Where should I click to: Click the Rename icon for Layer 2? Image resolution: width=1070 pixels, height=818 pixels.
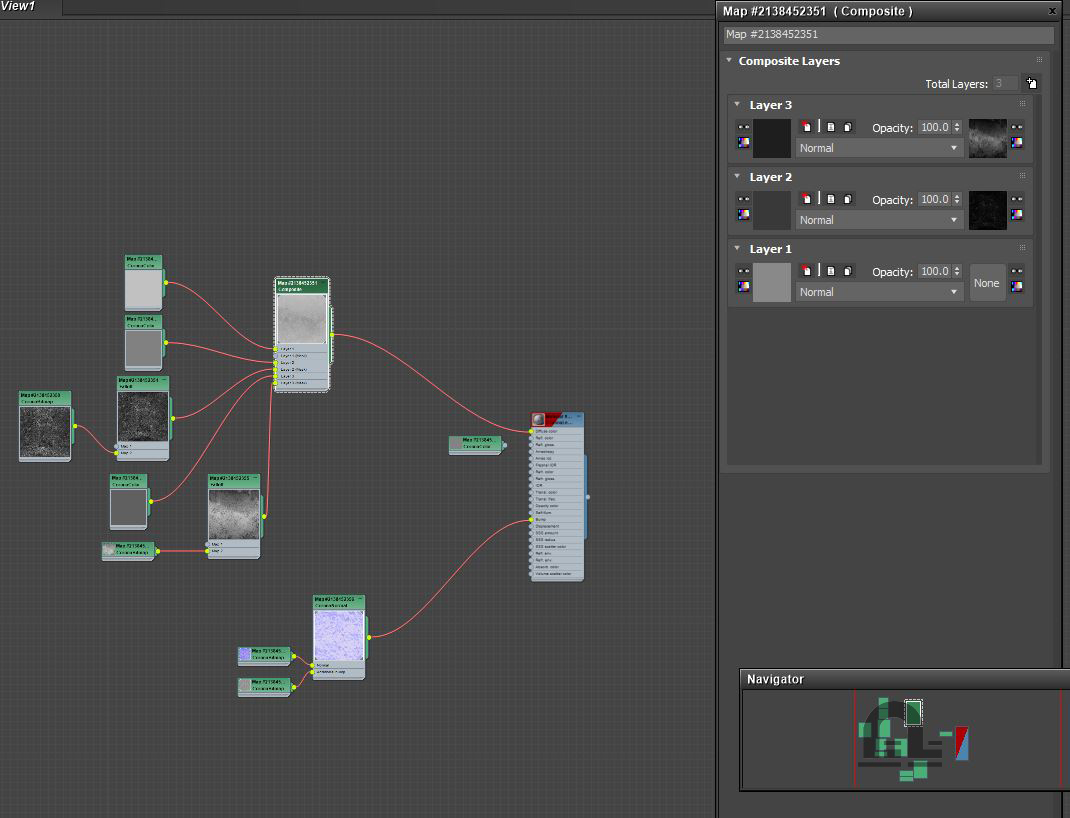(x=830, y=199)
